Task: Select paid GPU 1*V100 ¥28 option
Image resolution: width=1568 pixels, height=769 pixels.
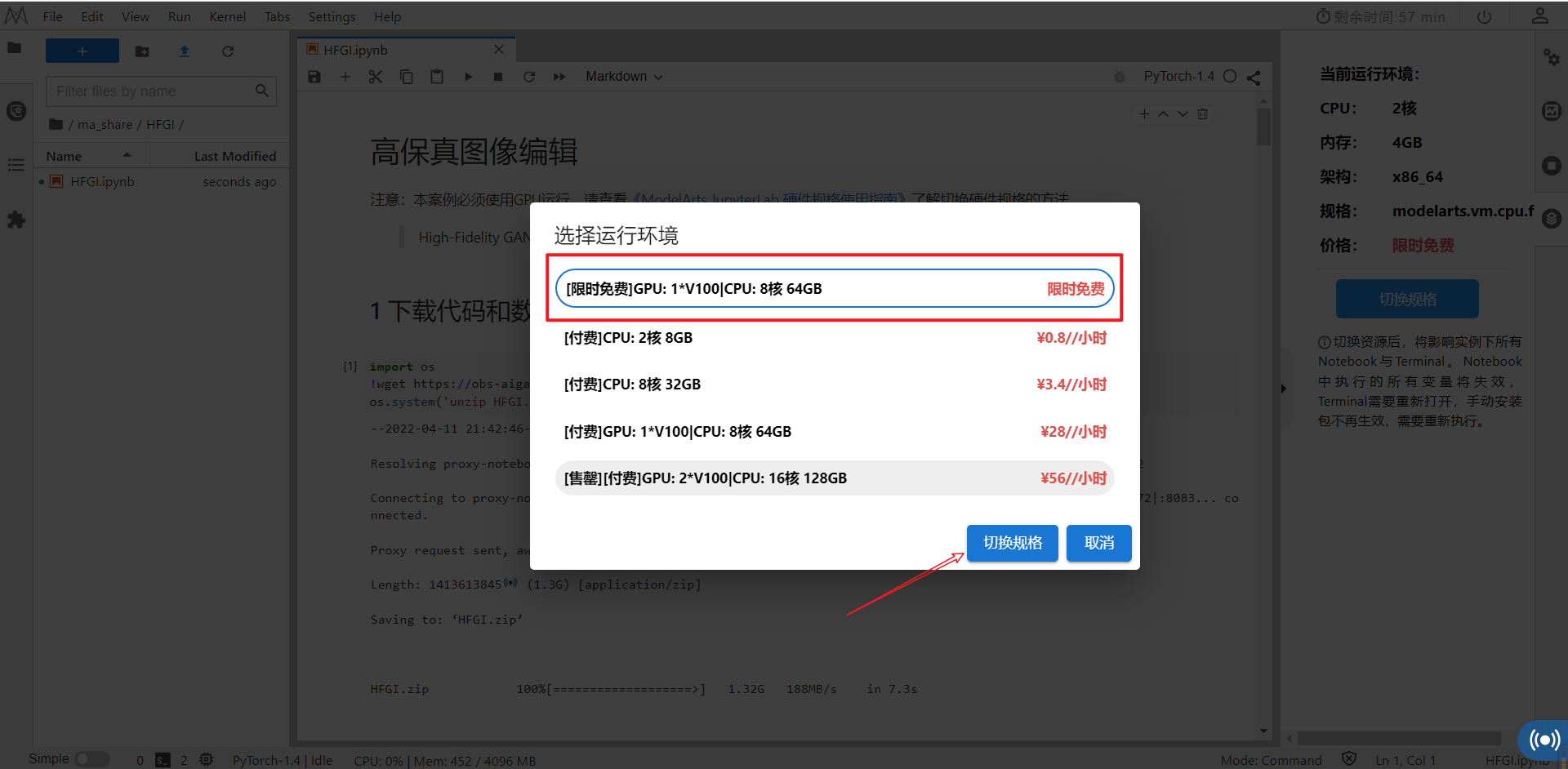Action: pos(835,432)
